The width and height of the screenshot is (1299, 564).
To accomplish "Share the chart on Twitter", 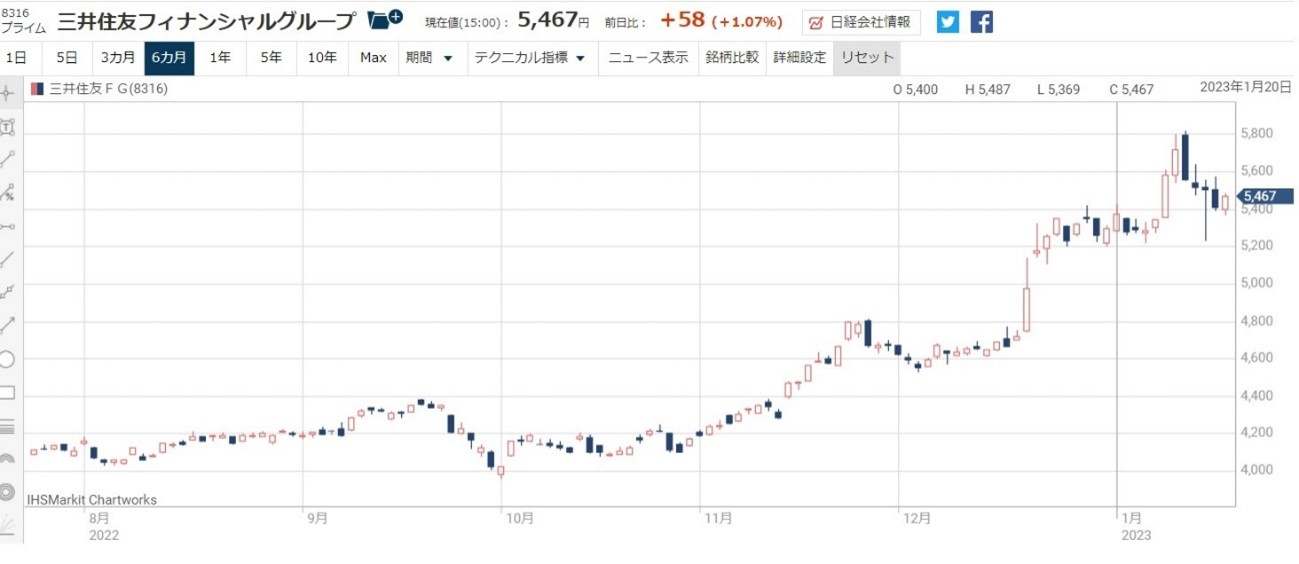I will pos(947,22).
